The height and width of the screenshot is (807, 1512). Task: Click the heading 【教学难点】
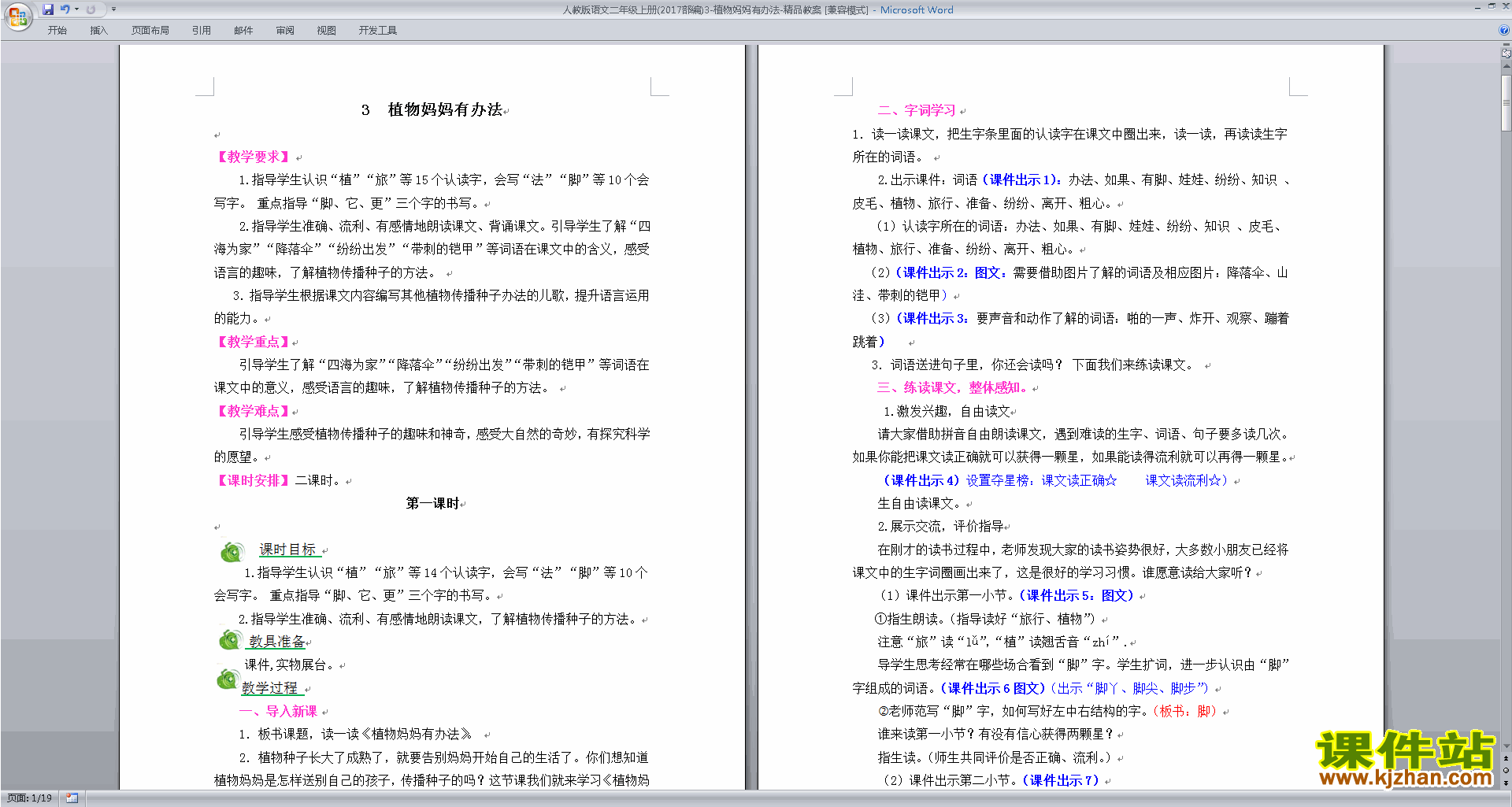coord(253,411)
